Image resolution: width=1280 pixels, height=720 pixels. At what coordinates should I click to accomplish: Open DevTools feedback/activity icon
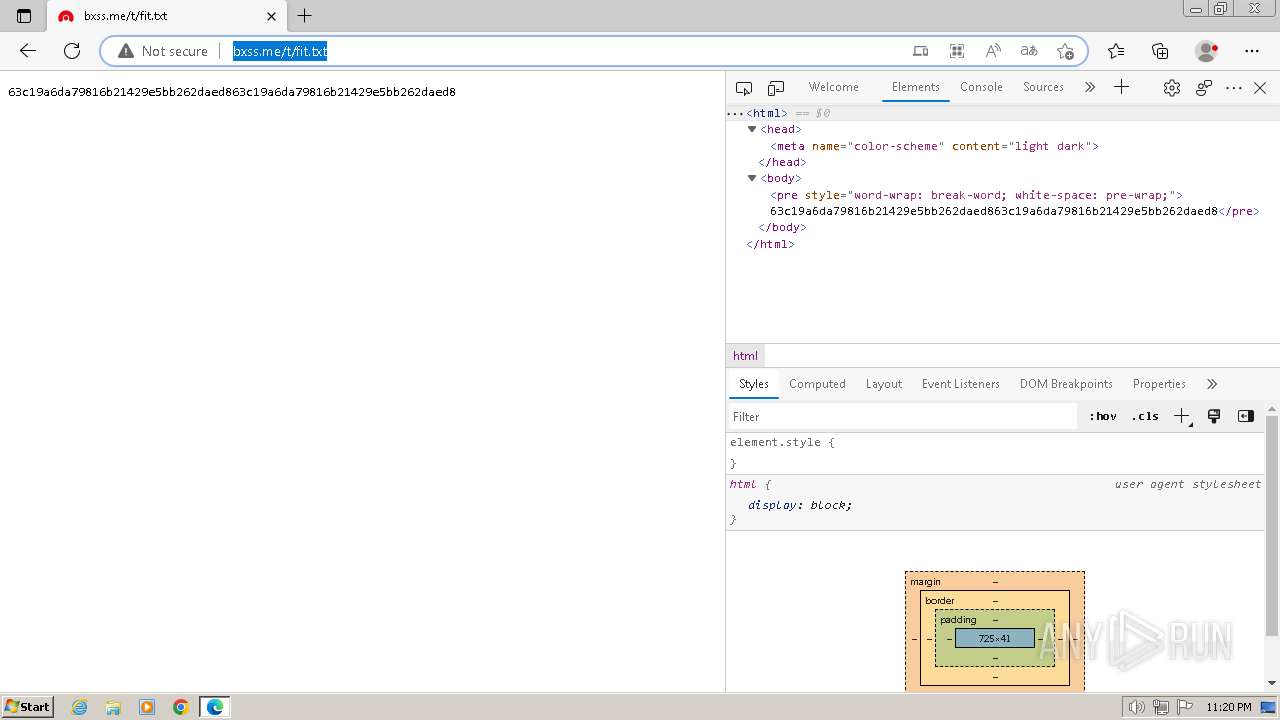(x=1204, y=88)
